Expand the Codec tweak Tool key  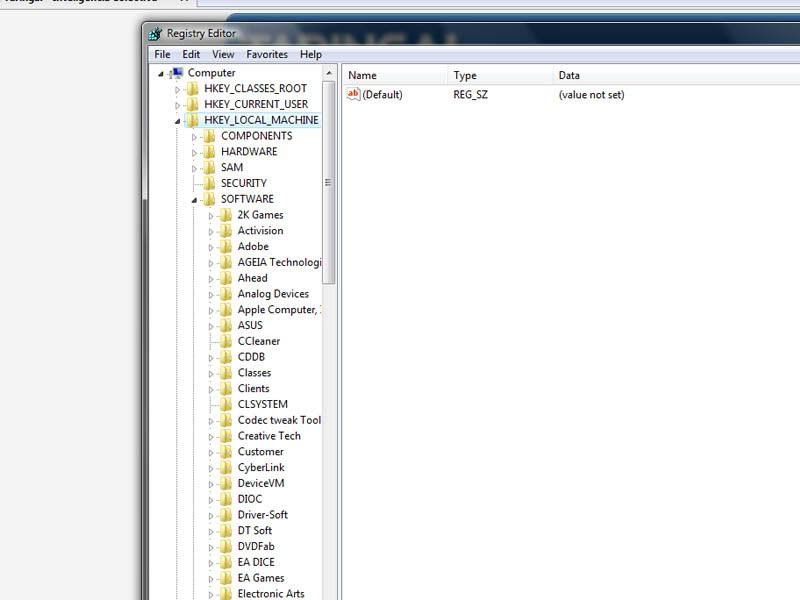coord(210,421)
